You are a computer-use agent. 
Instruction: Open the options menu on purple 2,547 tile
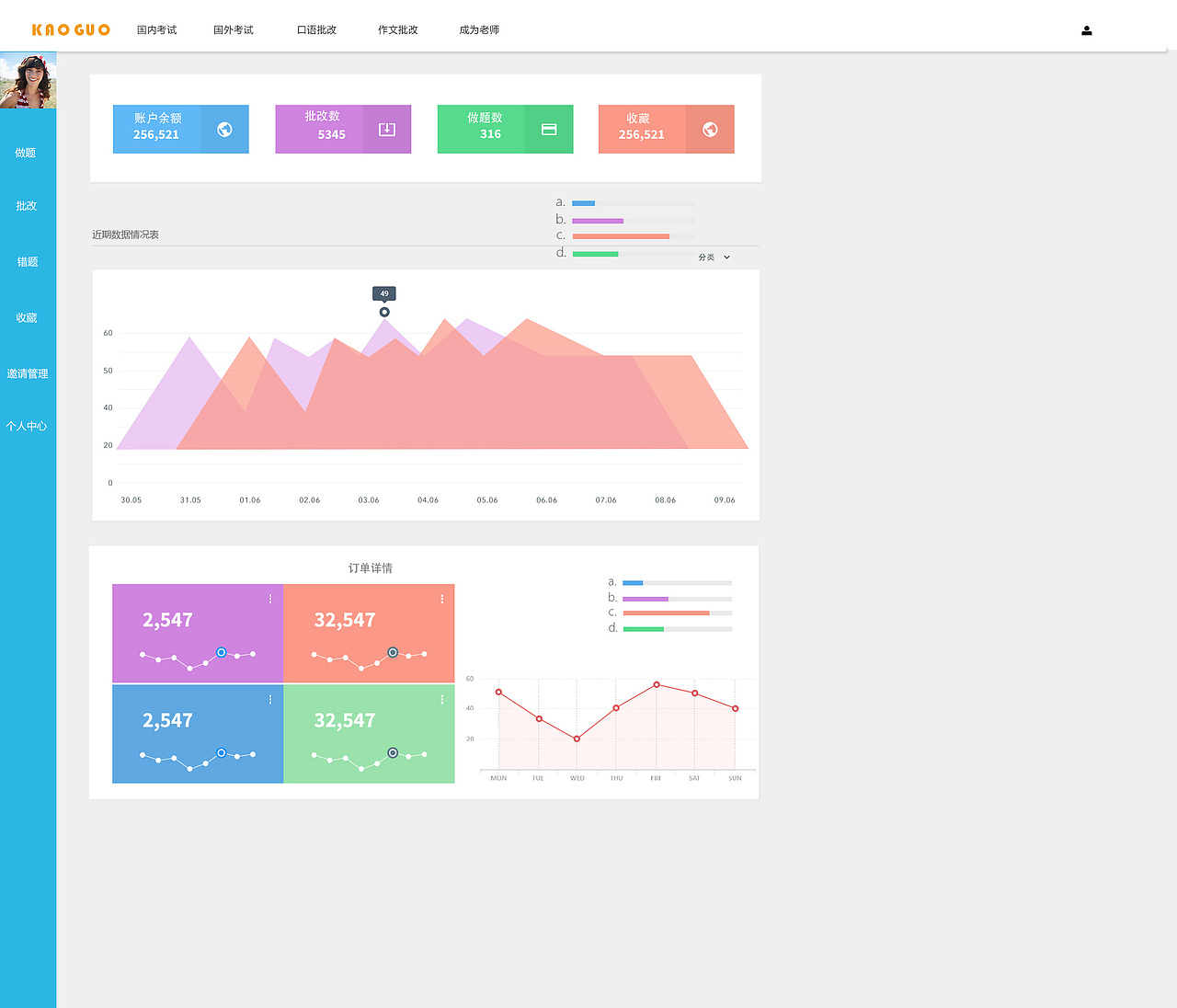click(270, 599)
